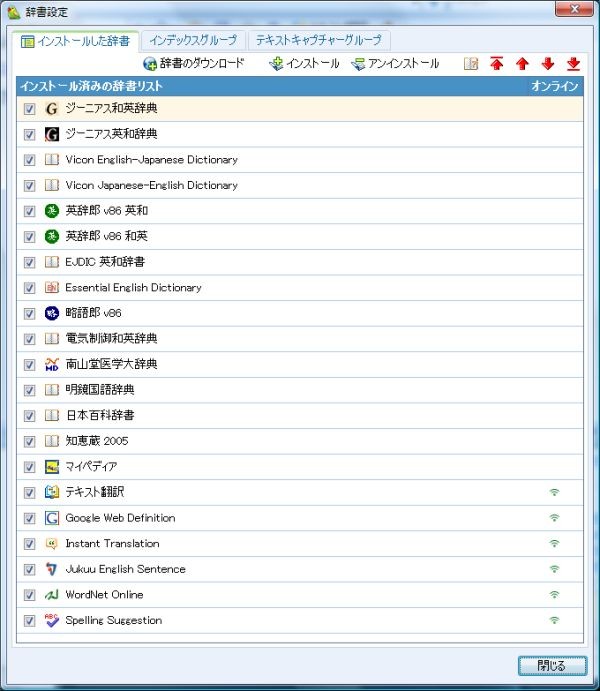Disable the 電気制御和英辞典 checkbox
Viewport: 600px width, 691px height.
[x=29, y=339]
